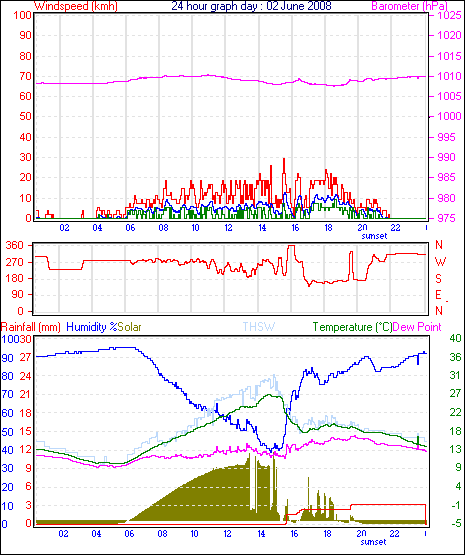Click the 40 temperature scale value
The height and width of the screenshot is (556, 465).
[455, 338]
